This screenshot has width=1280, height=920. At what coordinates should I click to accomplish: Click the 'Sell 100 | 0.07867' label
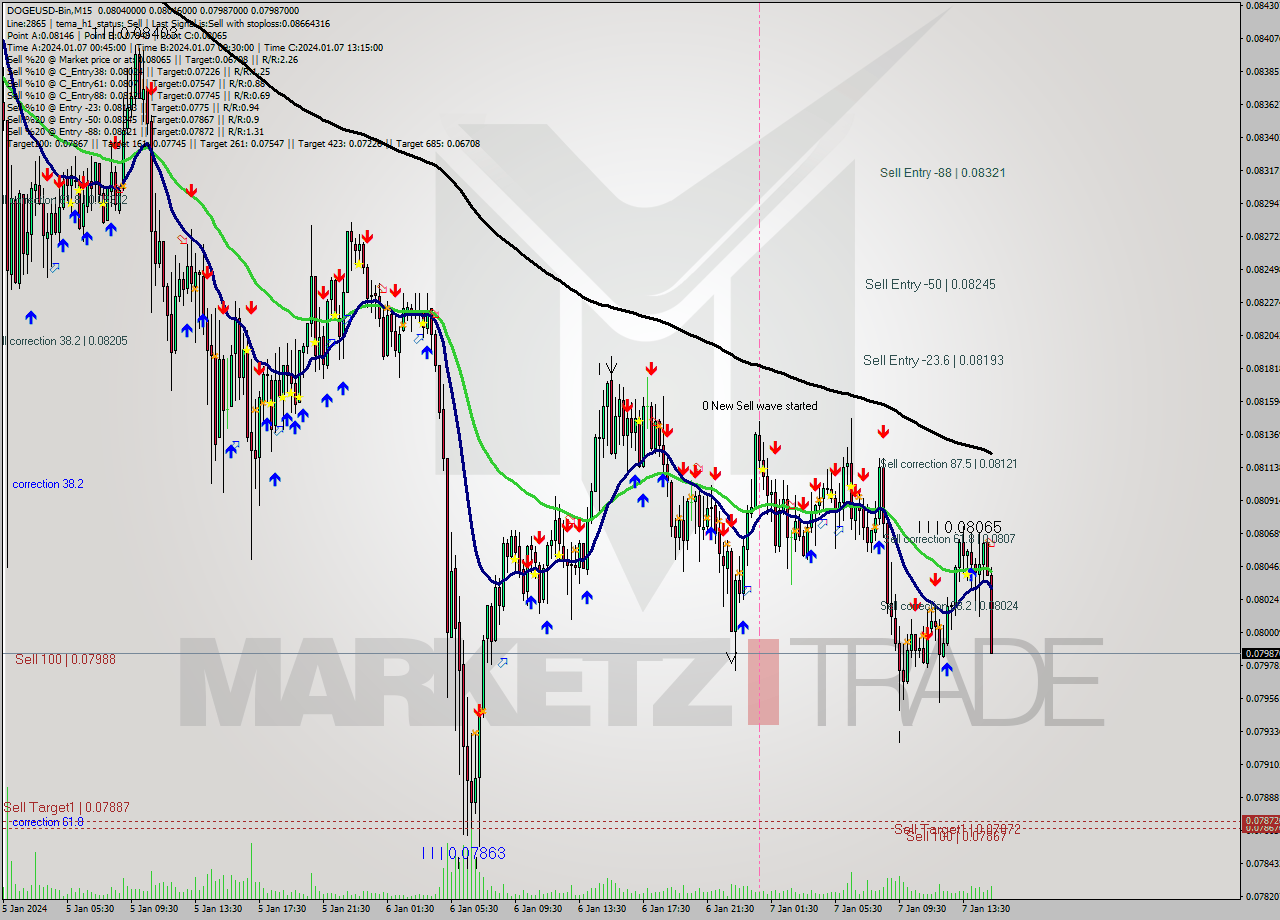pos(956,837)
